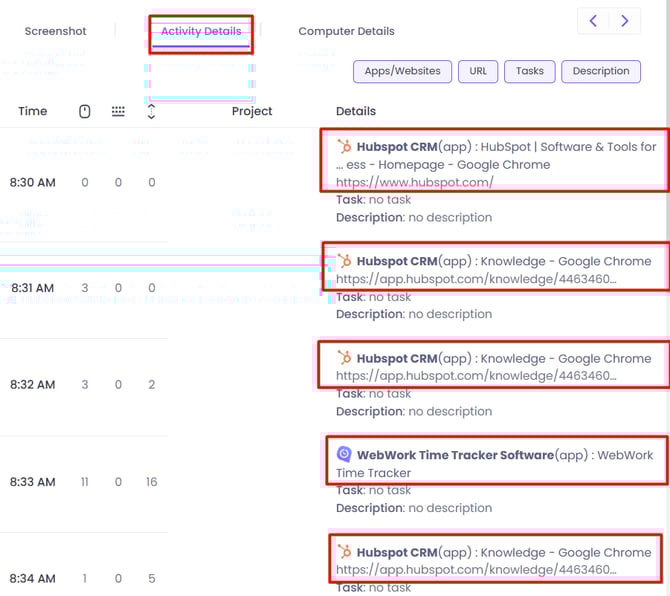Click Hubspot CRM title in 8:30 AM row
670x596 pixels.
[397, 147]
